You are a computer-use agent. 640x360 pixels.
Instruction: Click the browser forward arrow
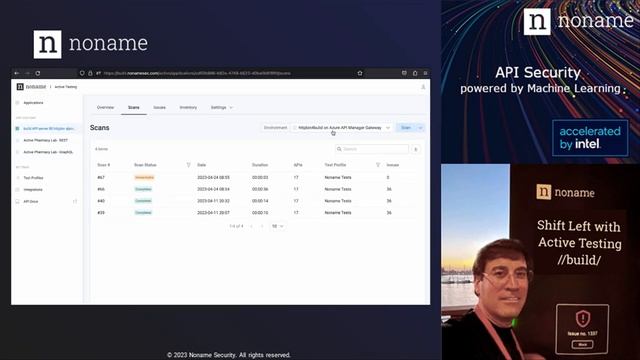[27, 73]
